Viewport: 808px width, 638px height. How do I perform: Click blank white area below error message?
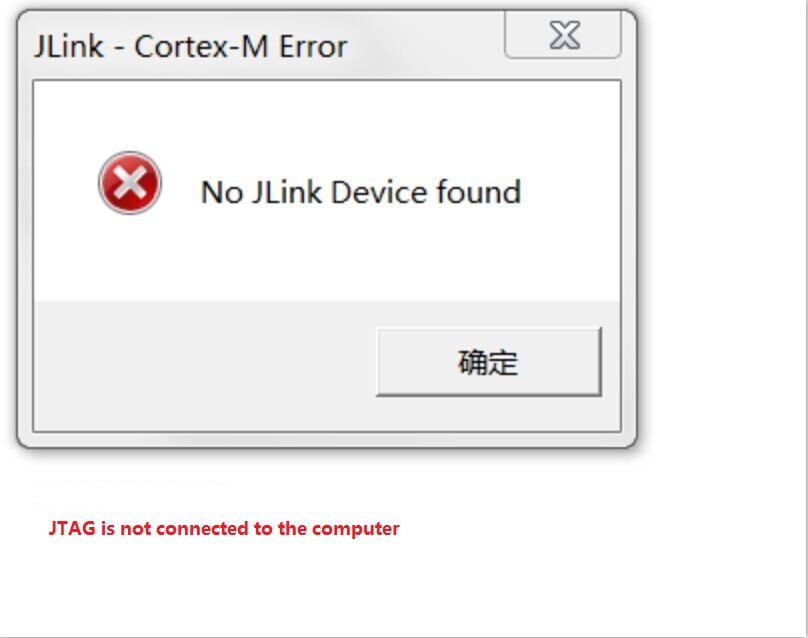tap(327, 258)
